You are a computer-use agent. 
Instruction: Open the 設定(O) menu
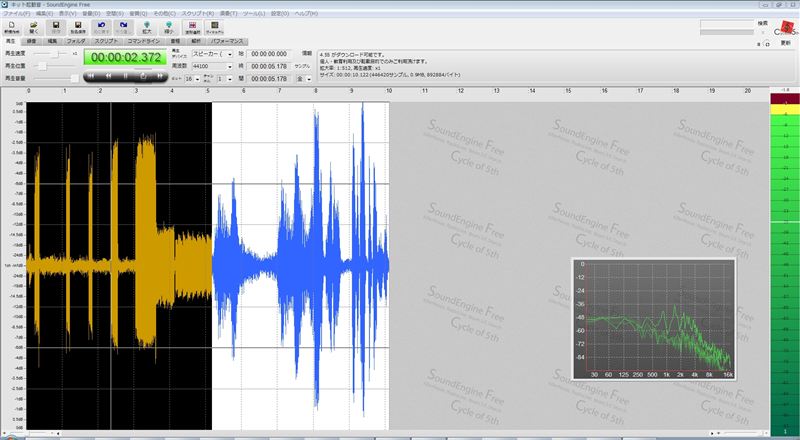(x=280, y=14)
